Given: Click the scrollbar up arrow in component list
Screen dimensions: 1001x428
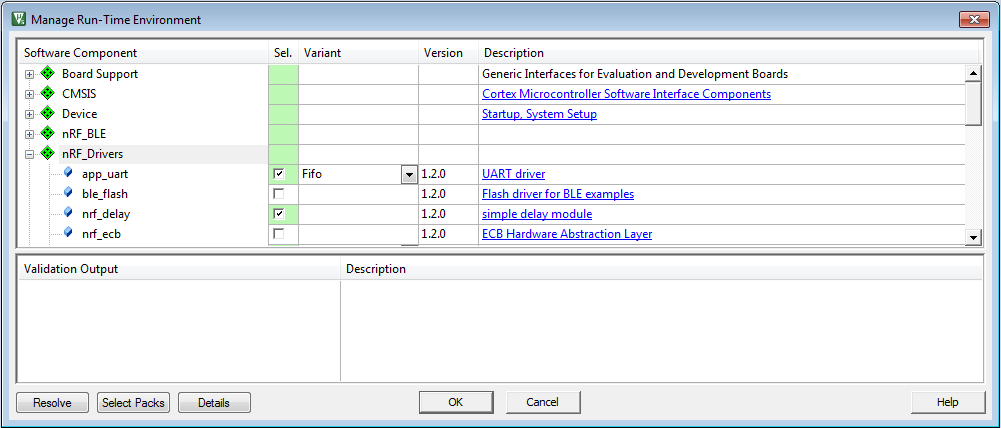Looking at the screenshot, I should 973,73.
